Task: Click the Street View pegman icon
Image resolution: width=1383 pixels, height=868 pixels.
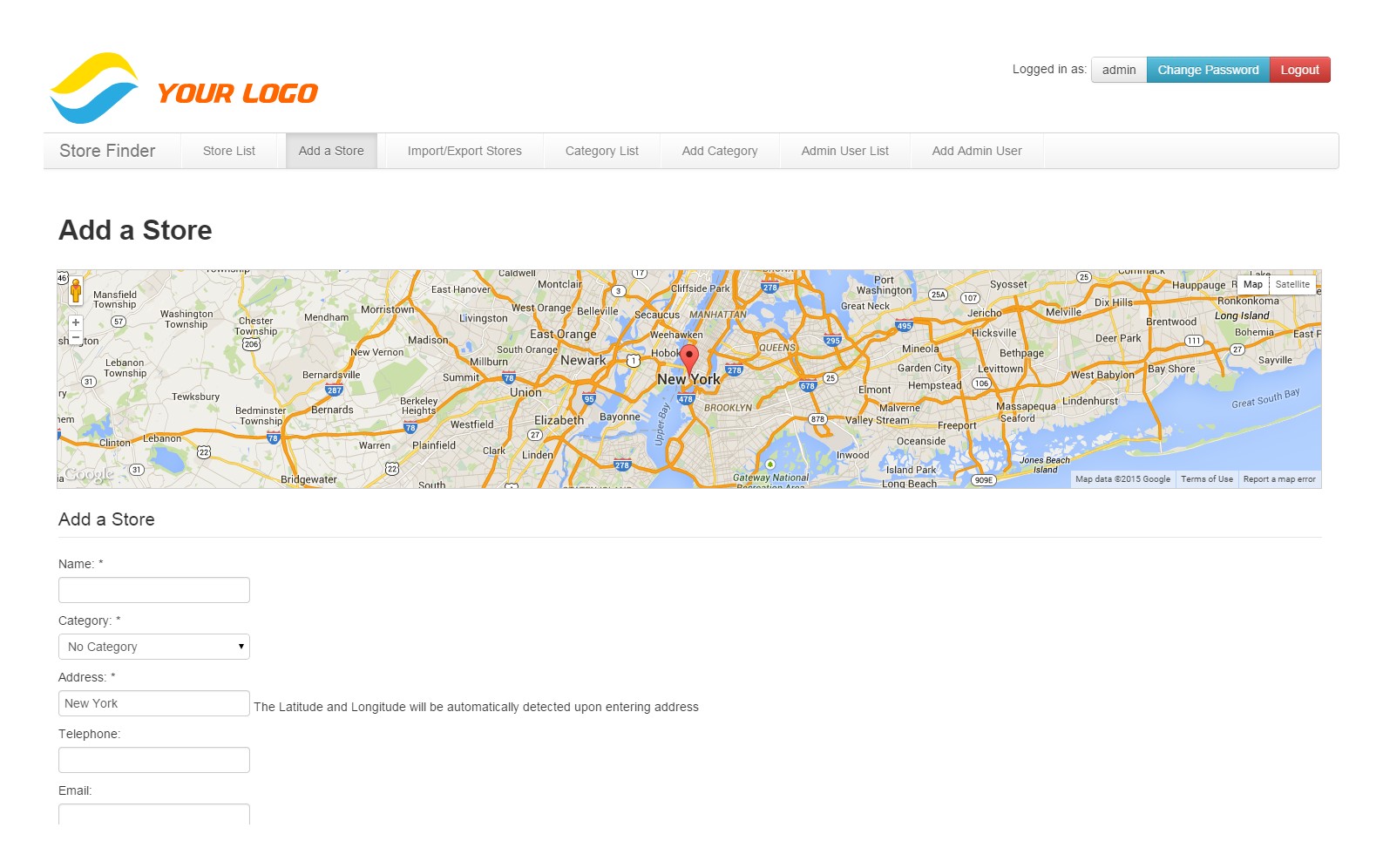Action: pos(76,291)
